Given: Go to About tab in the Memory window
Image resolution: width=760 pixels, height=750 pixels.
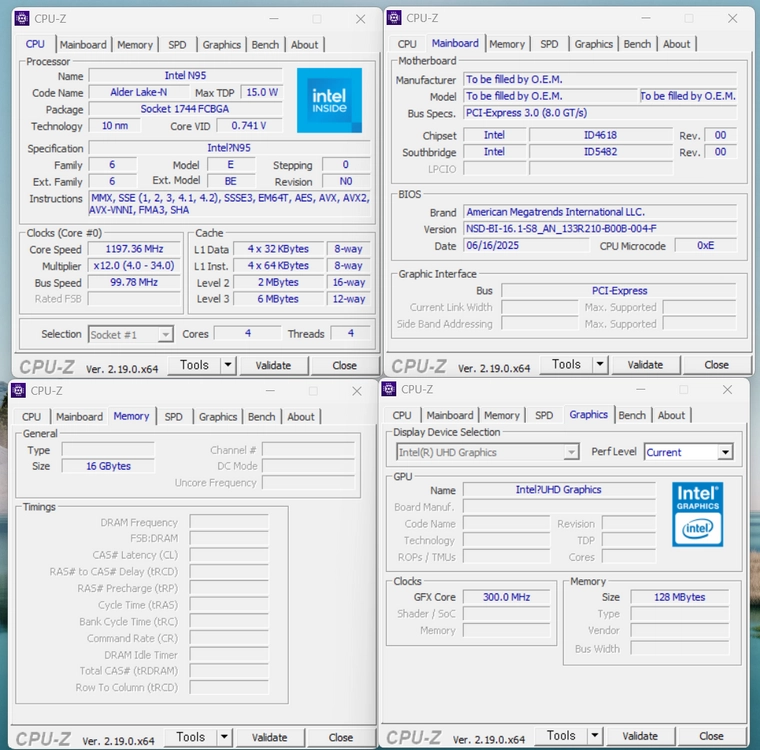Looking at the screenshot, I should point(301,417).
